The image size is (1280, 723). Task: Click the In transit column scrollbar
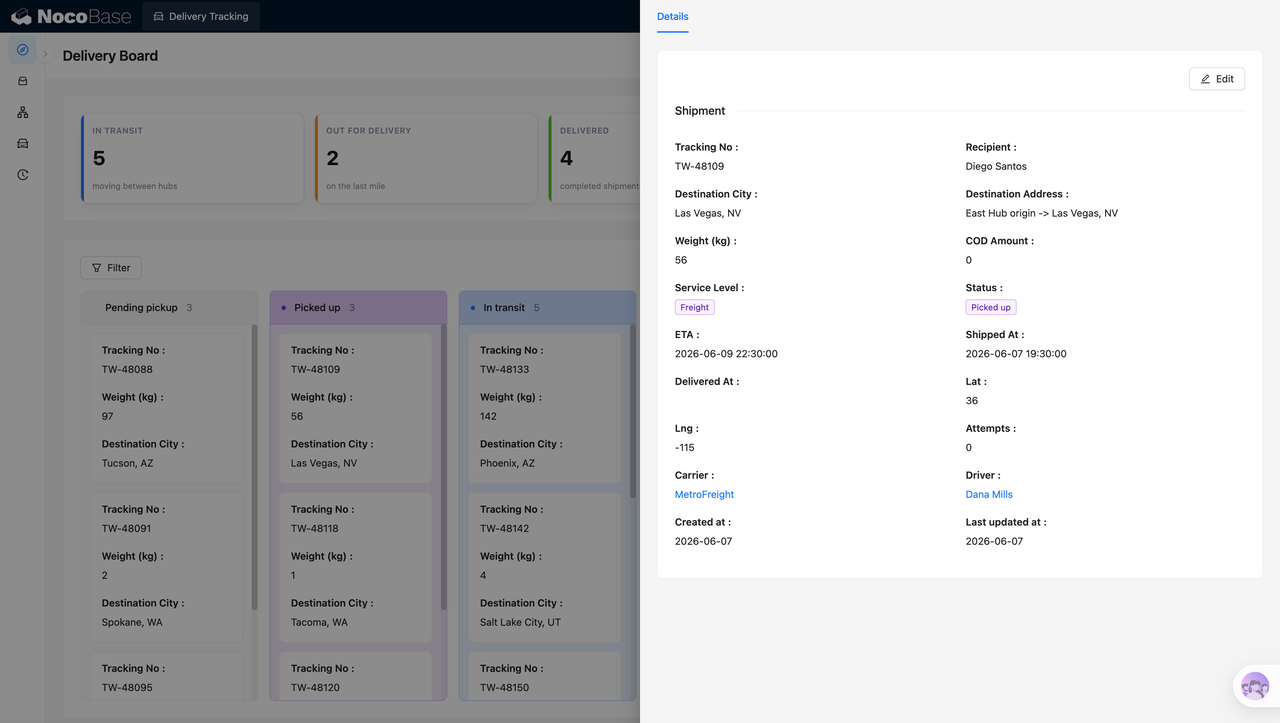click(x=632, y=410)
